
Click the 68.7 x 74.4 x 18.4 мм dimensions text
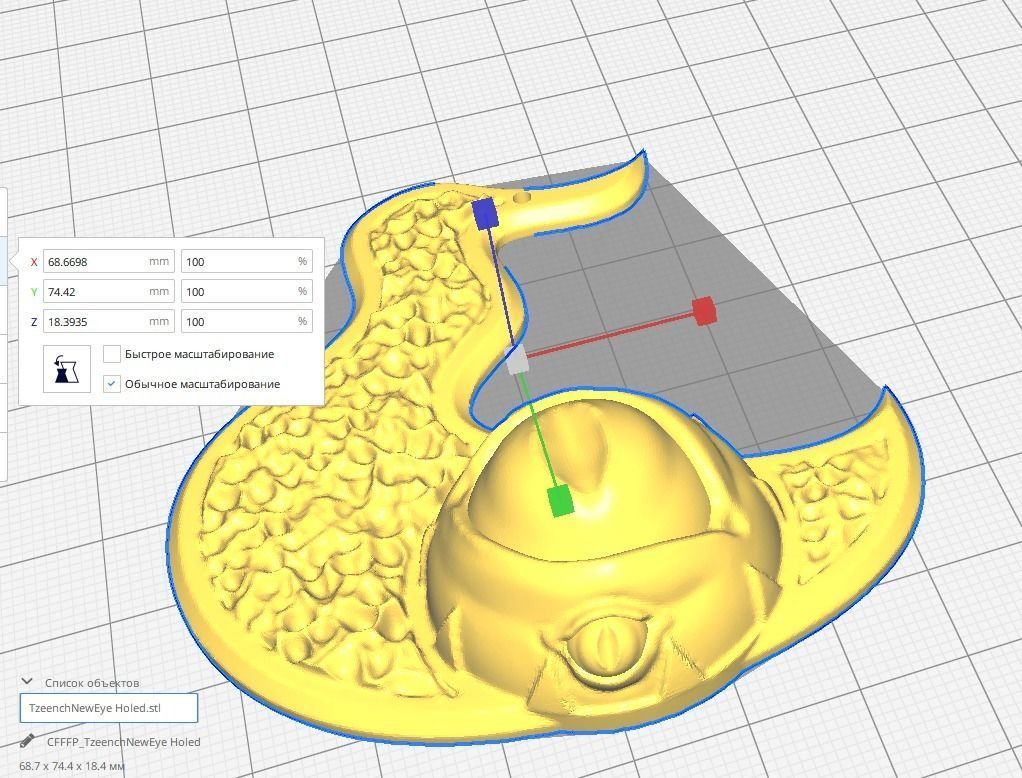coord(72,766)
